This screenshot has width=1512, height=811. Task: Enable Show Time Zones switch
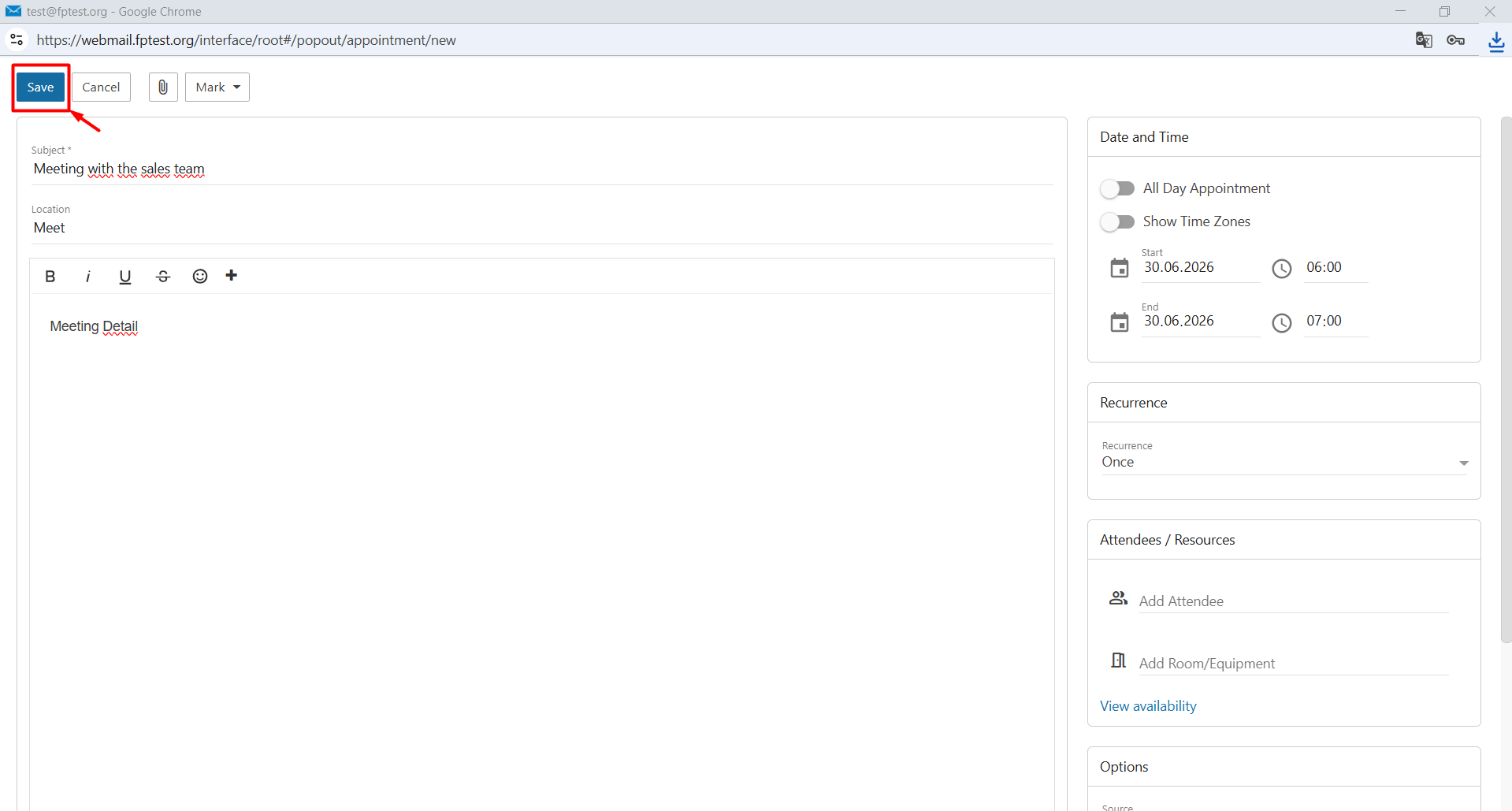coord(1117,221)
